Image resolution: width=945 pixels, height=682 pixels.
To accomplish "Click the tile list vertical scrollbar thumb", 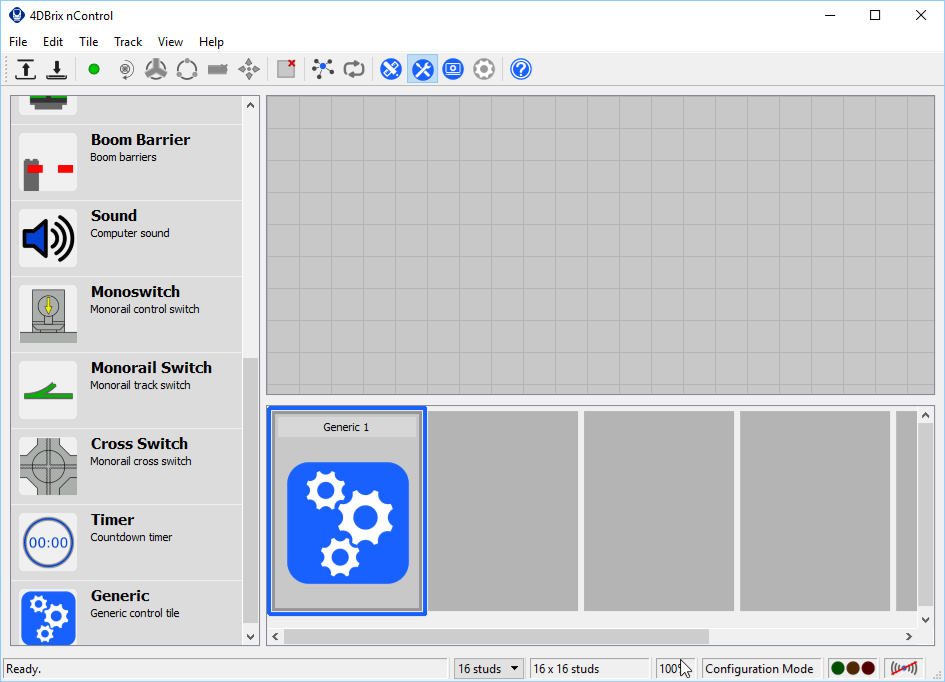I will click(251, 490).
